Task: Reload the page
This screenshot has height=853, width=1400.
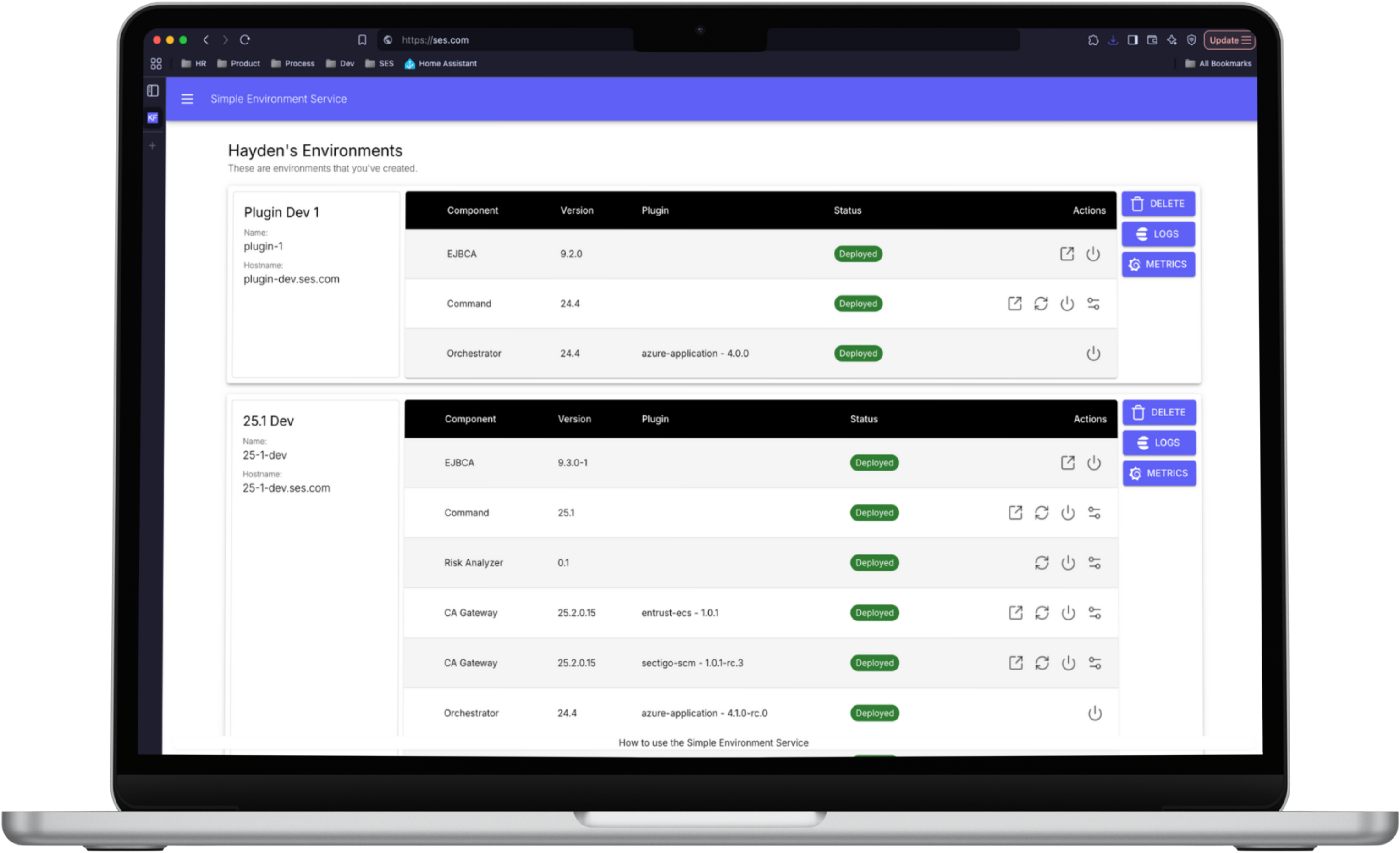Action: pos(245,40)
